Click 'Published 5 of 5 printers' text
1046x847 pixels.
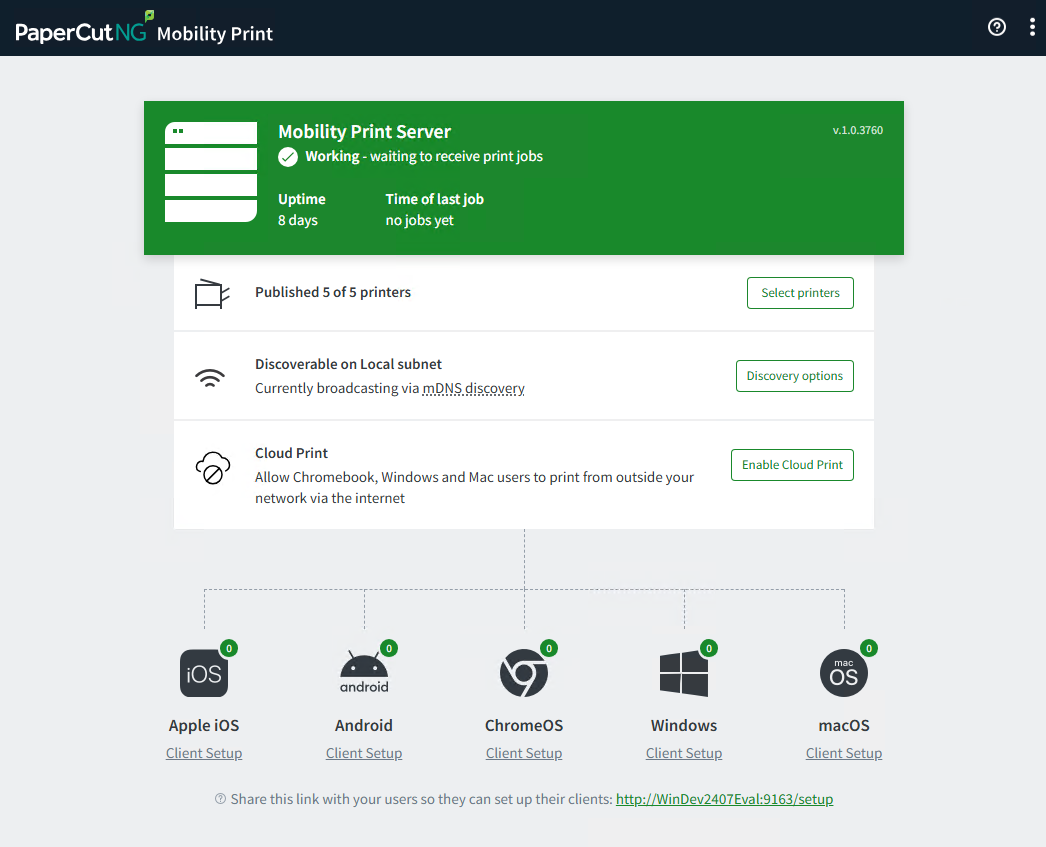point(333,292)
